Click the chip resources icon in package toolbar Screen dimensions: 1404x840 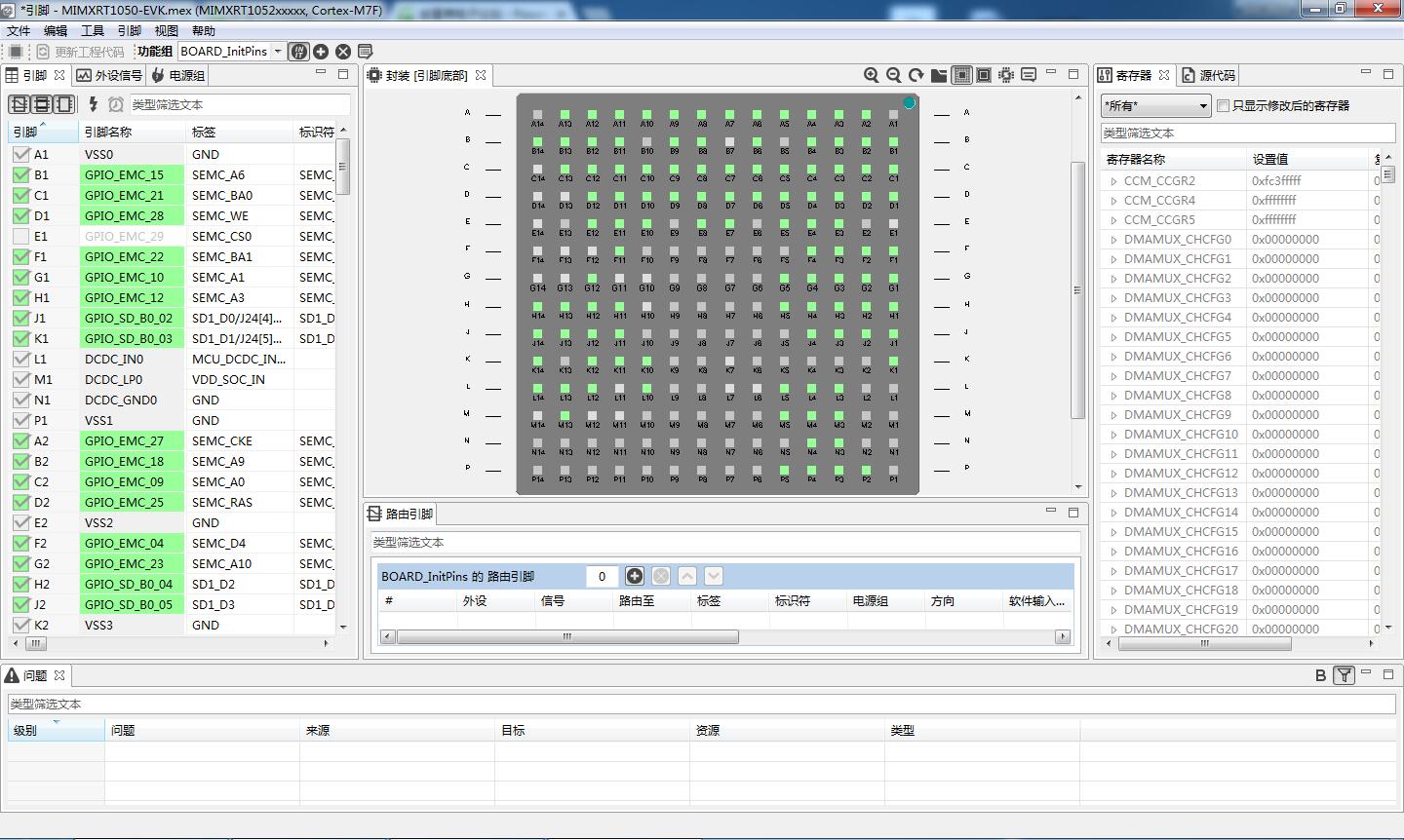(1006, 75)
